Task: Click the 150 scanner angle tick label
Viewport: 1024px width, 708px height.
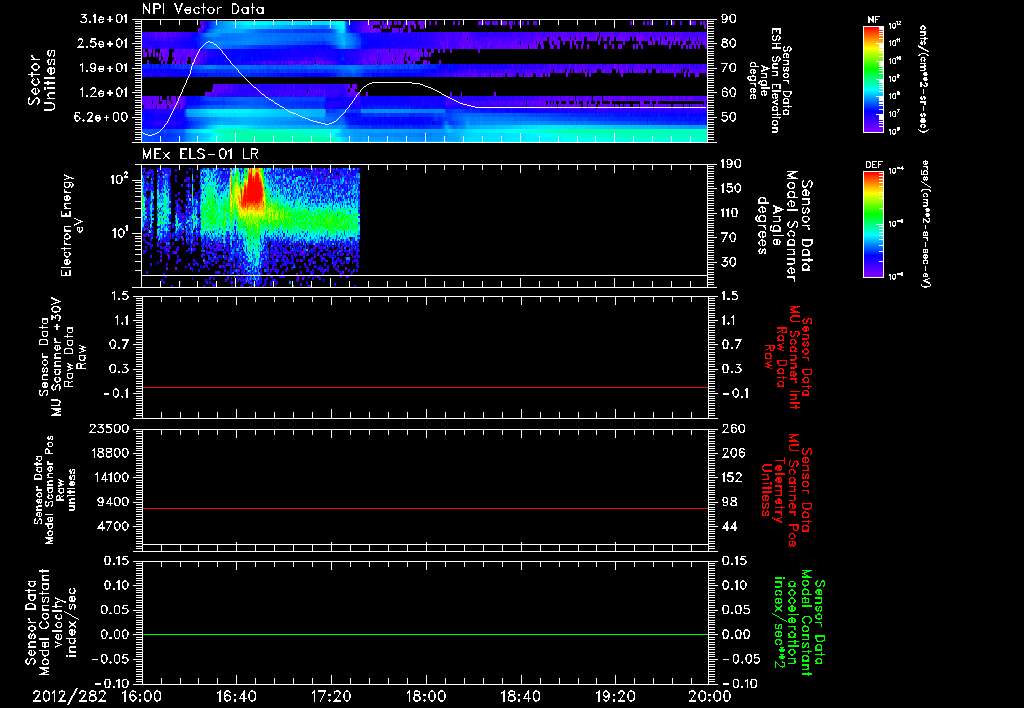Action: click(x=732, y=188)
